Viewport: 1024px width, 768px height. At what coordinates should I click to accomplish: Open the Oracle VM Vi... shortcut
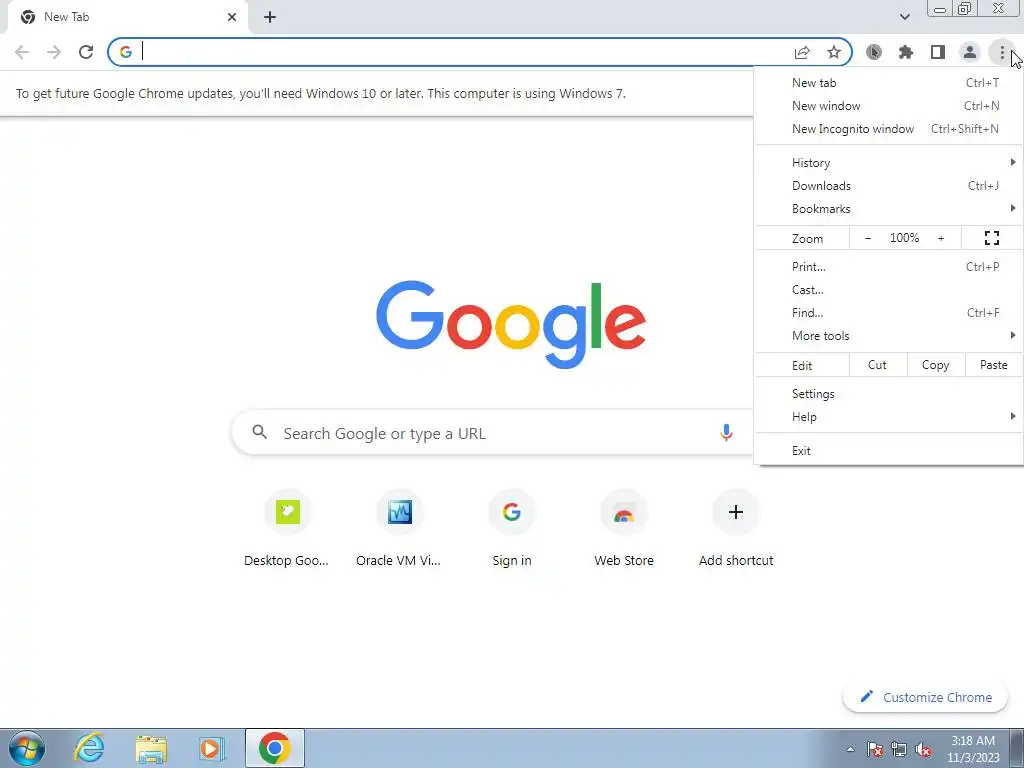tap(399, 530)
